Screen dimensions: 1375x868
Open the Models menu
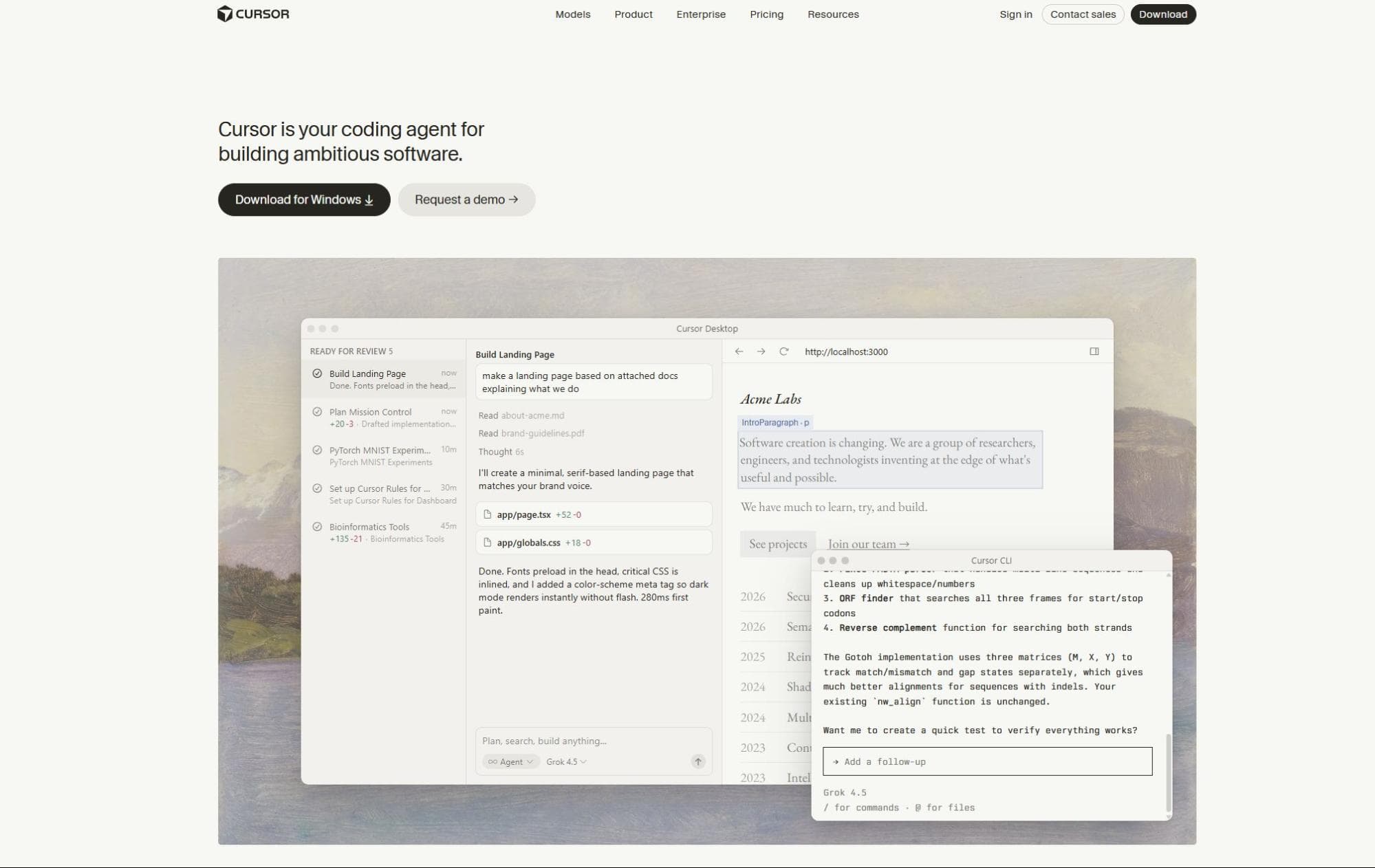pyautogui.click(x=572, y=14)
